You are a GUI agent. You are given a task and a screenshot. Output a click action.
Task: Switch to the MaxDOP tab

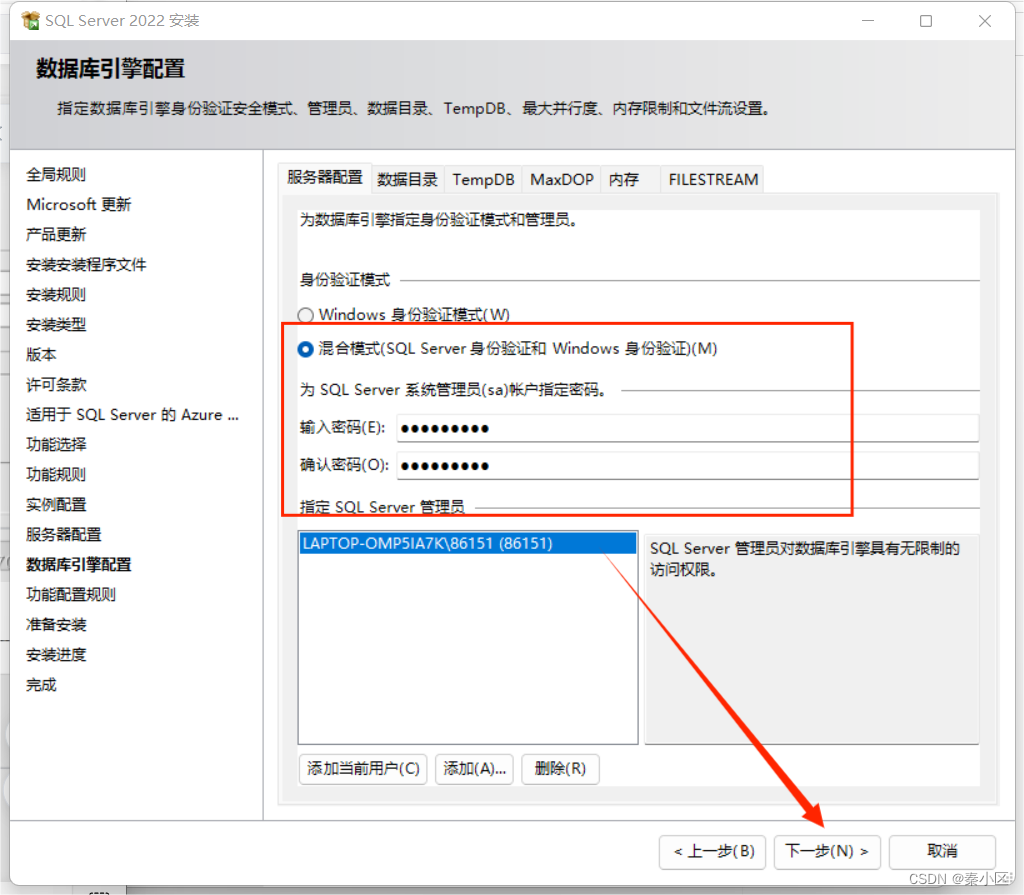[x=562, y=180]
